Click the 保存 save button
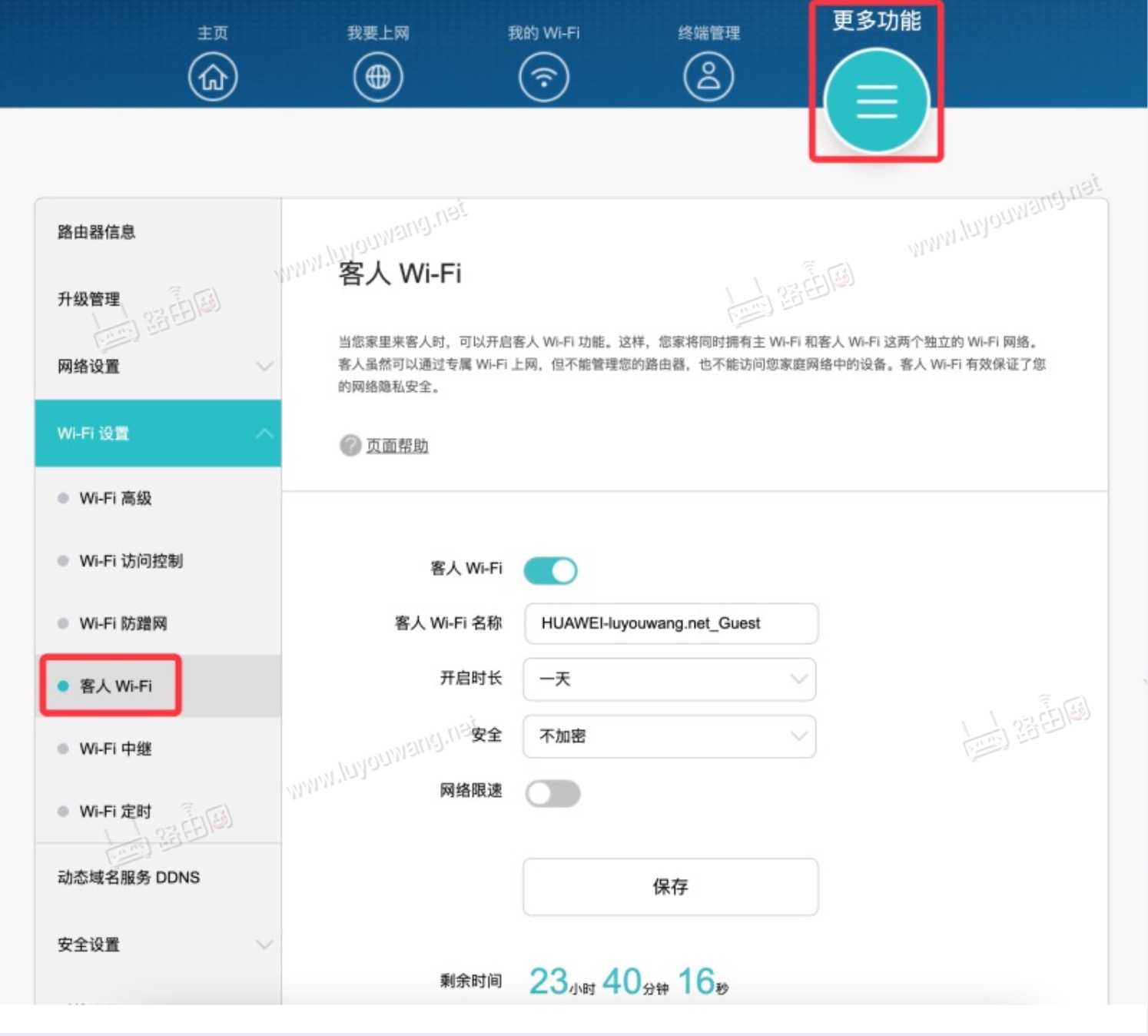This screenshot has width=1148, height=1036. click(670, 887)
